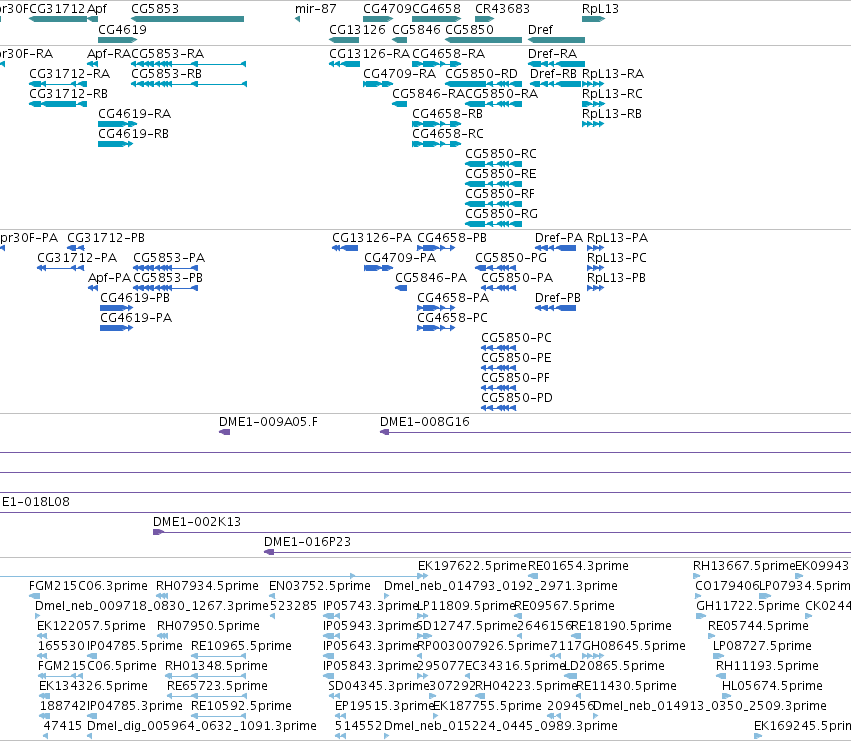The image size is (851, 741).
Task: Select transcript CG31712-RB label
Action: pyautogui.click(x=68, y=94)
